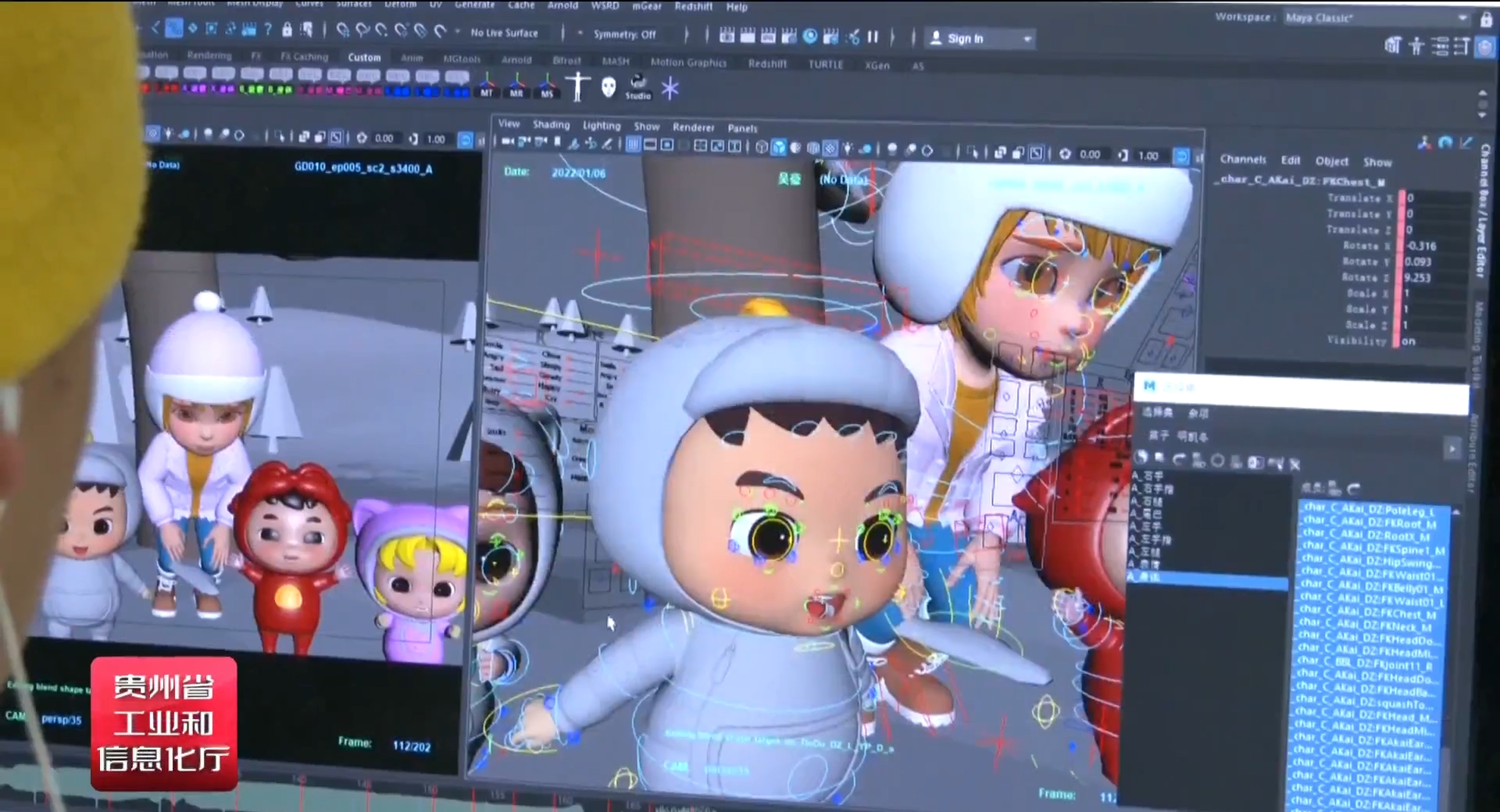Image resolution: width=1500 pixels, height=812 pixels.
Task: Click the MT shelf icon
Action: click(487, 85)
